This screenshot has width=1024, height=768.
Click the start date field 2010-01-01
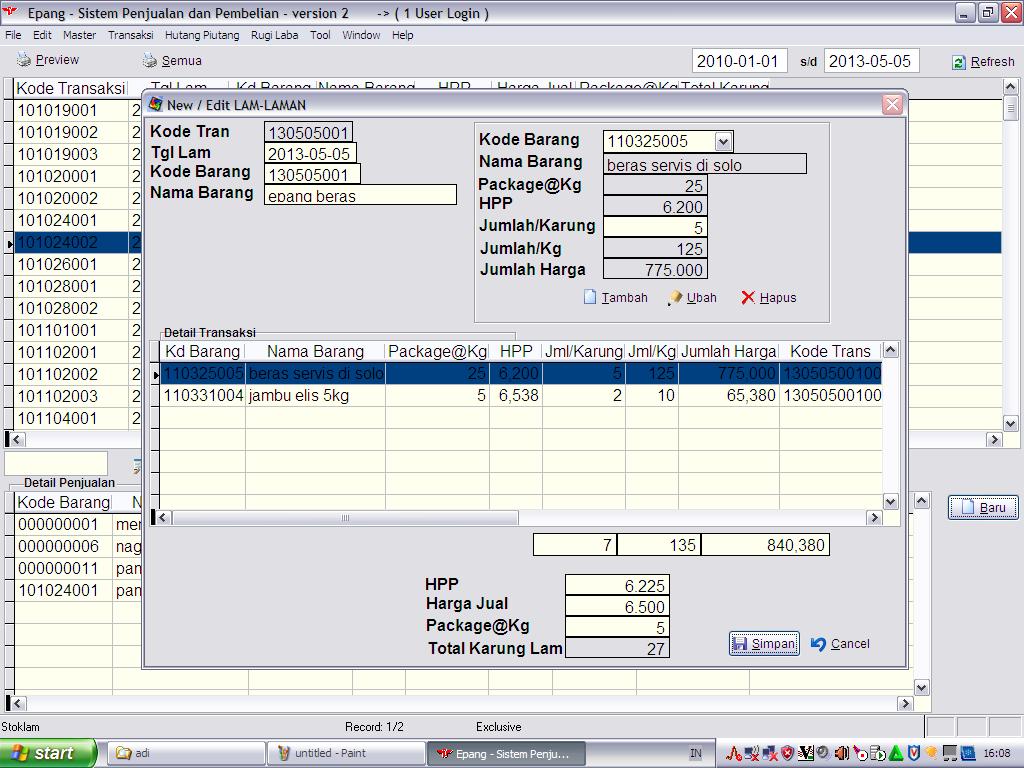tap(739, 61)
